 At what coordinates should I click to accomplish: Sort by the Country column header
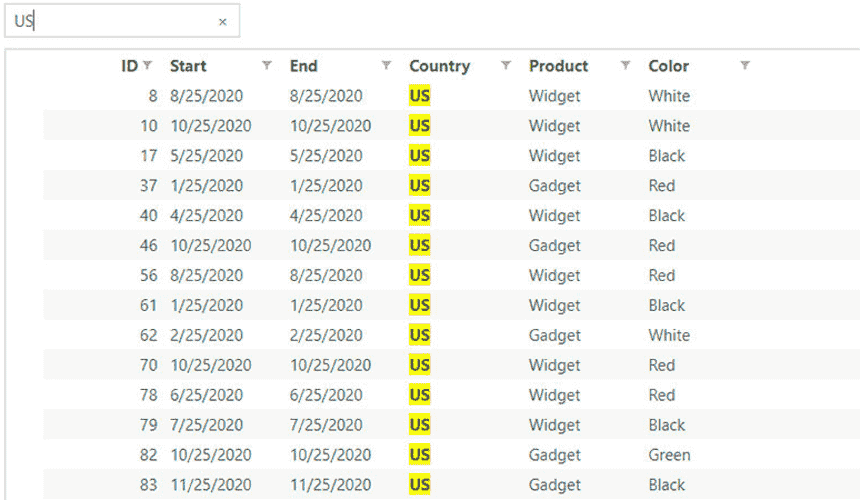[x=439, y=66]
